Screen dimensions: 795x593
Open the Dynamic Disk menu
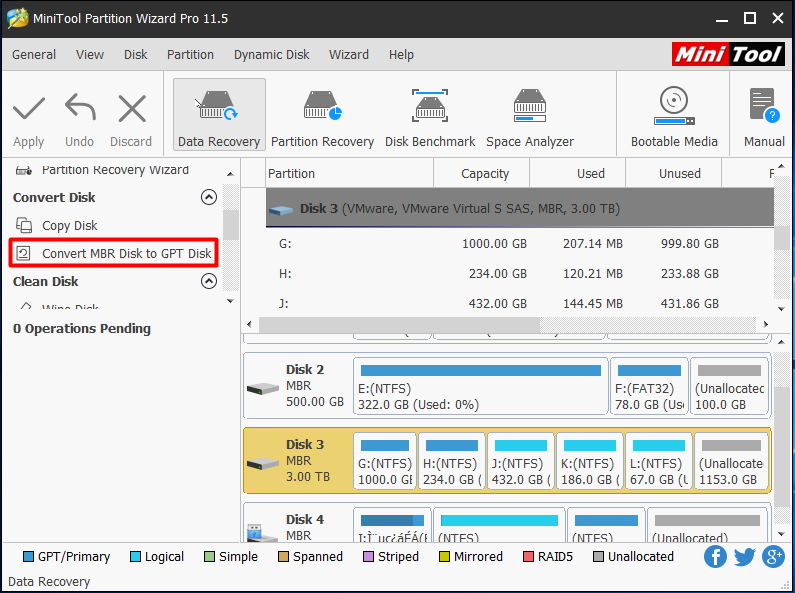[271, 54]
